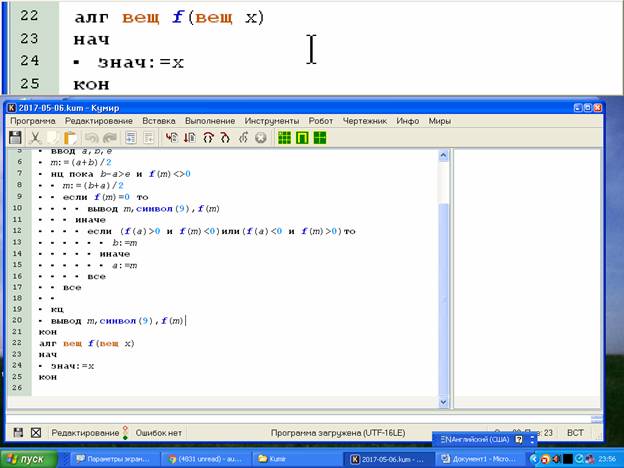Click the step-into debugging icon
624x468 pixels.
pyautogui.click(x=225, y=138)
